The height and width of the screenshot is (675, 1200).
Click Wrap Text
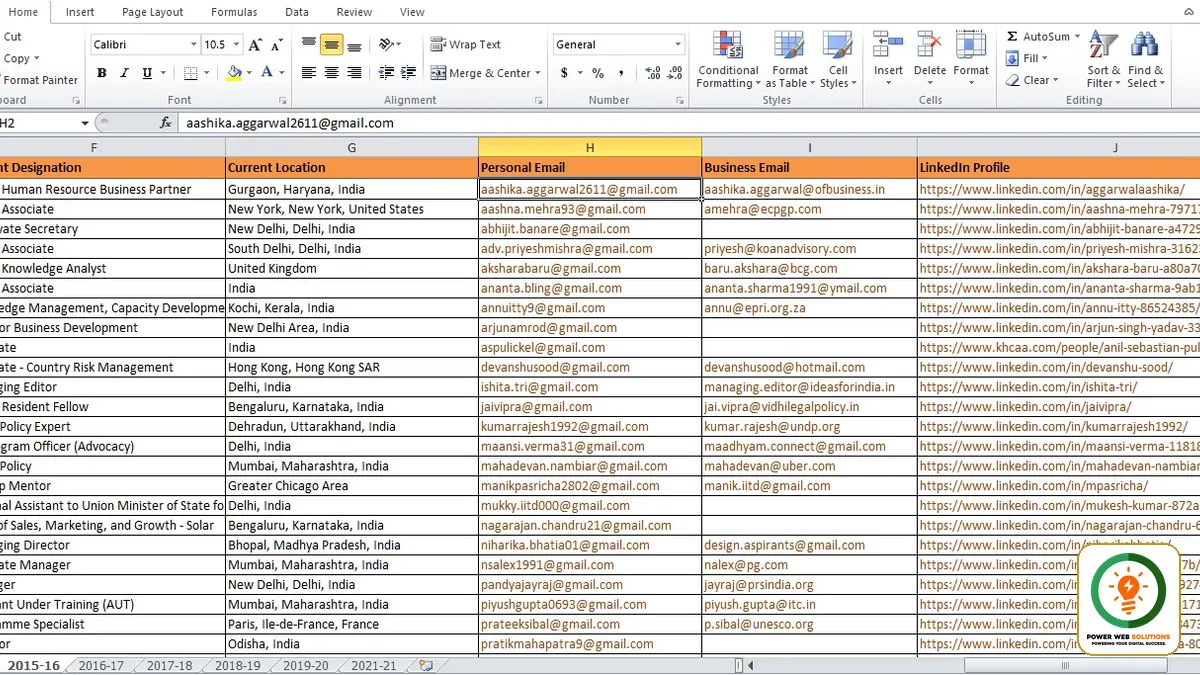[x=466, y=45]
